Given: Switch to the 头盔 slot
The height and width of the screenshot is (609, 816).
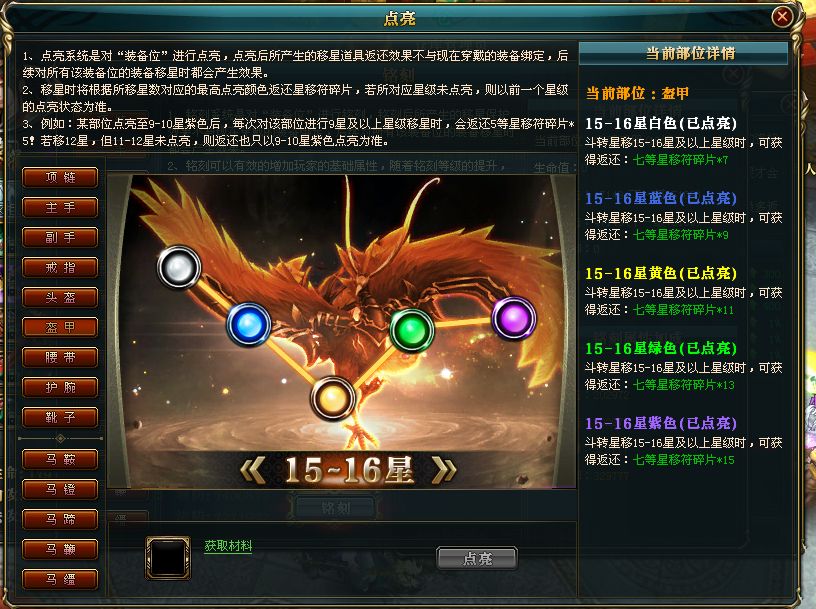Looking at the screenshot, I should pyautogui.click(x=60, y=297).
